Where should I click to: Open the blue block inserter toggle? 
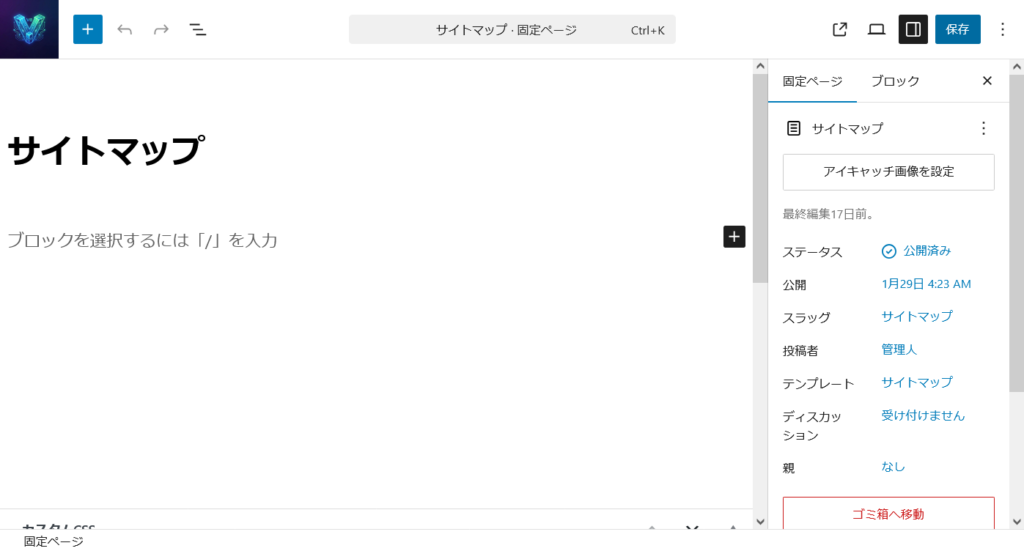pos(88,29)
